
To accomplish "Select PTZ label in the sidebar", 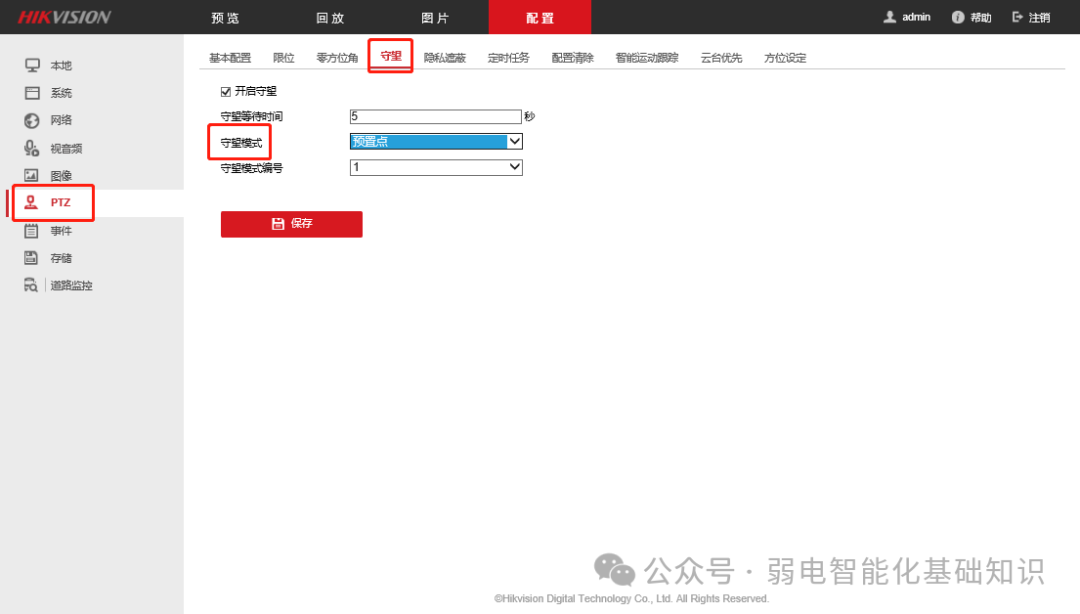I will tap(60, 203).
